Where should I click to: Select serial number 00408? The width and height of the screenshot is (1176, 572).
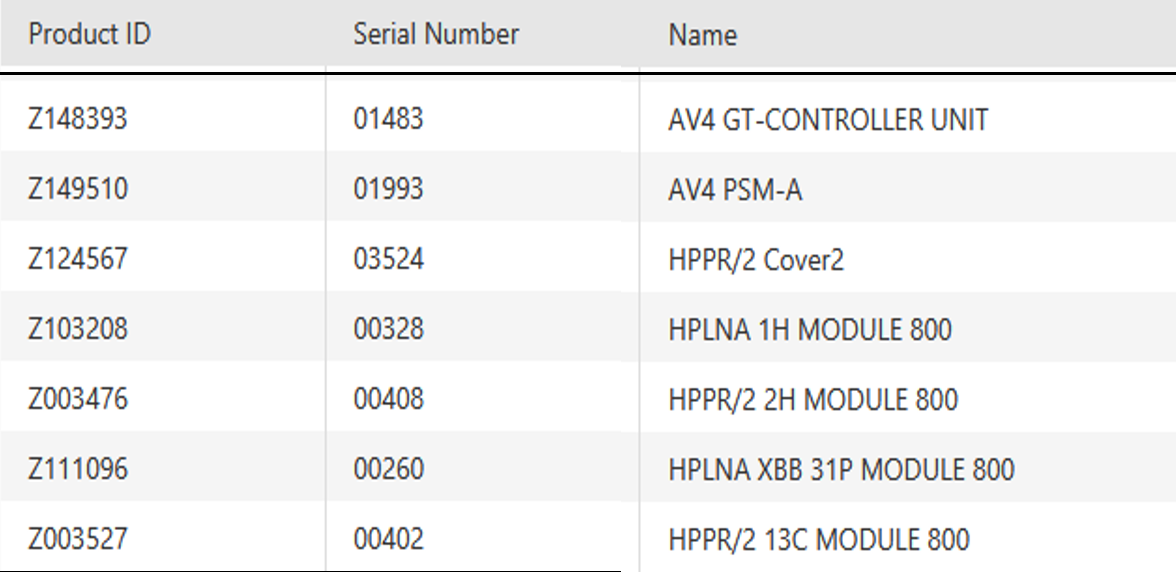(x=388, y=399)
